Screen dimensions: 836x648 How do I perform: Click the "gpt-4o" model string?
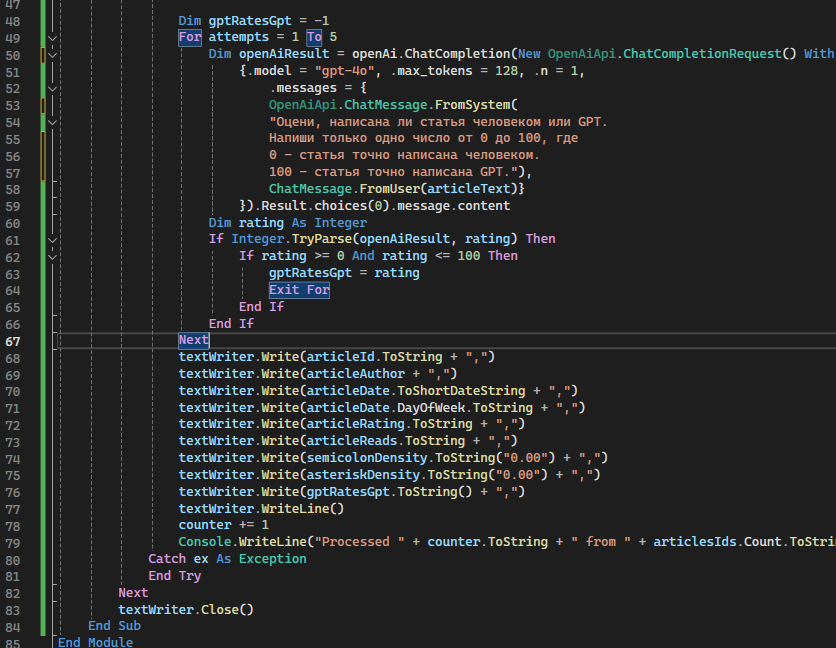tap(344, 71)
